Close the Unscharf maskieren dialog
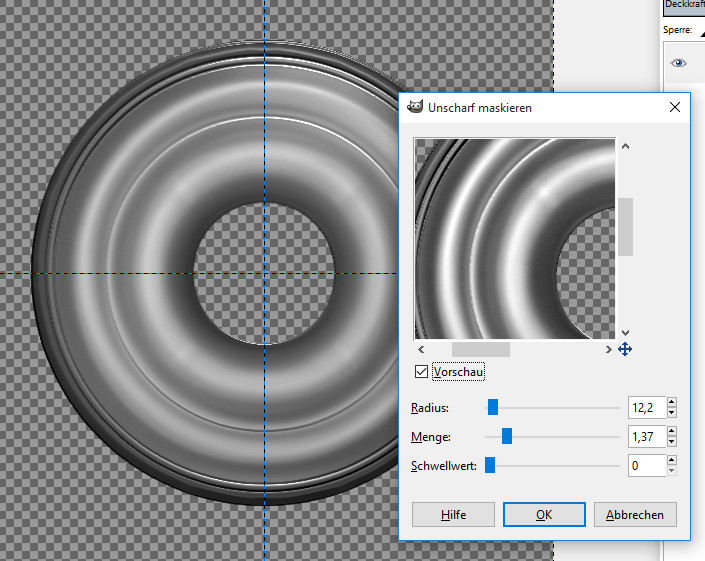Viewport: 705px width, 561px height. [674, 107]
